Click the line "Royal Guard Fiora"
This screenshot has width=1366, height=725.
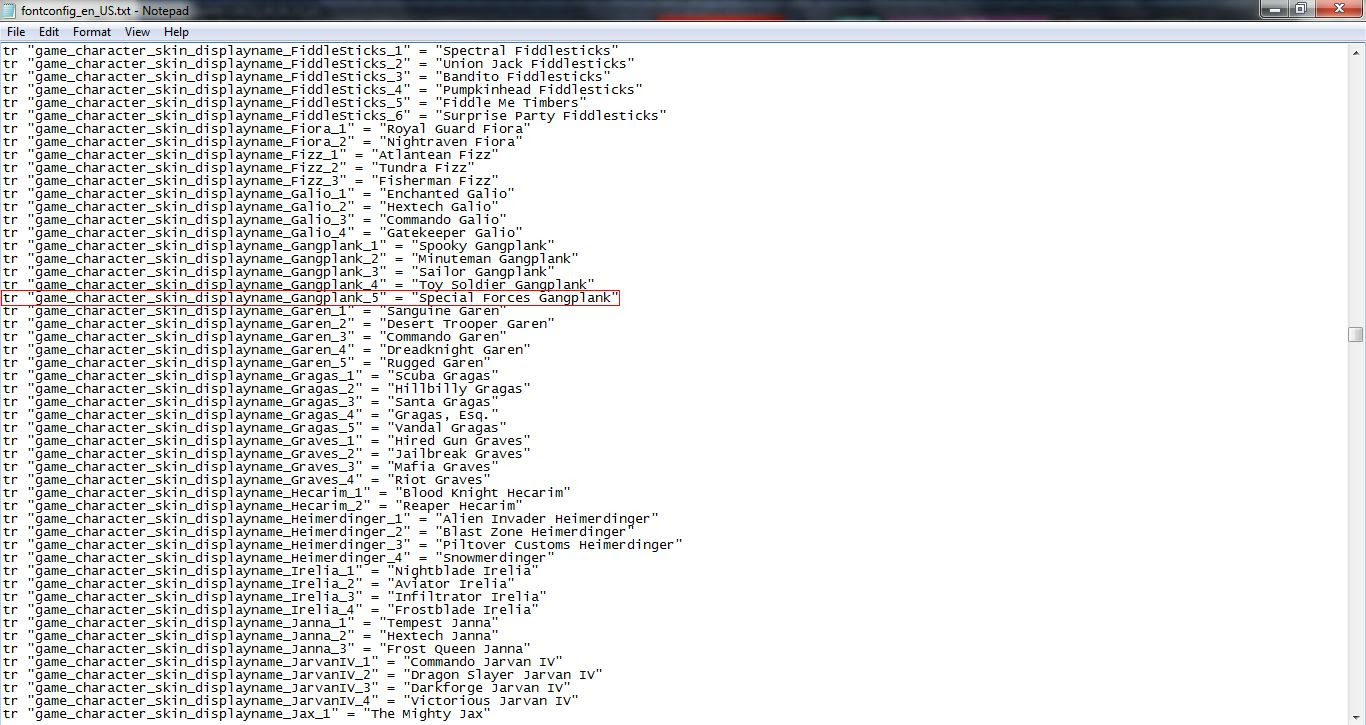267,128
